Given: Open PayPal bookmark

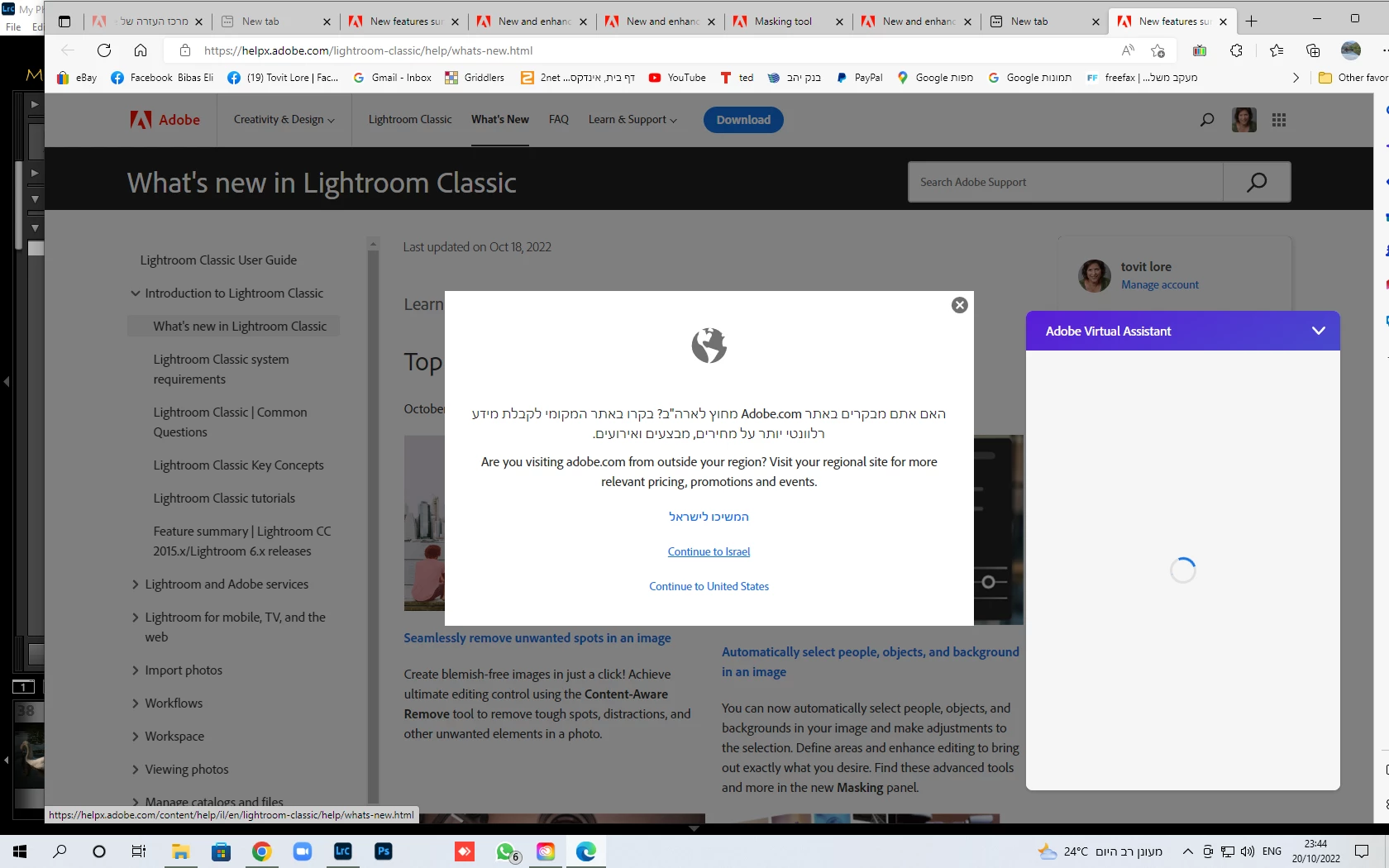Looking at the screenshot, I should (859, 78).
